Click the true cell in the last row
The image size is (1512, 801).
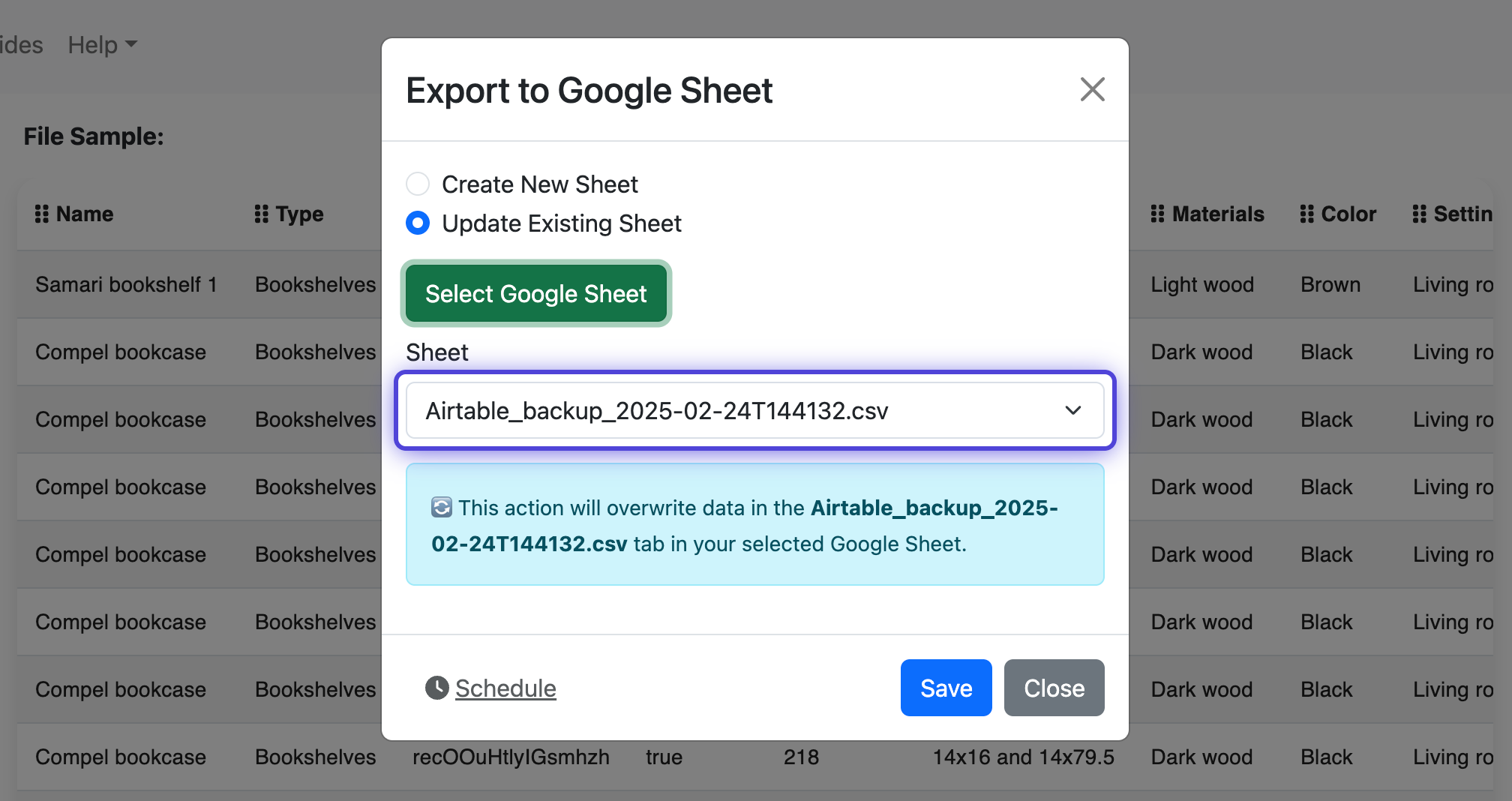(664, 757)
